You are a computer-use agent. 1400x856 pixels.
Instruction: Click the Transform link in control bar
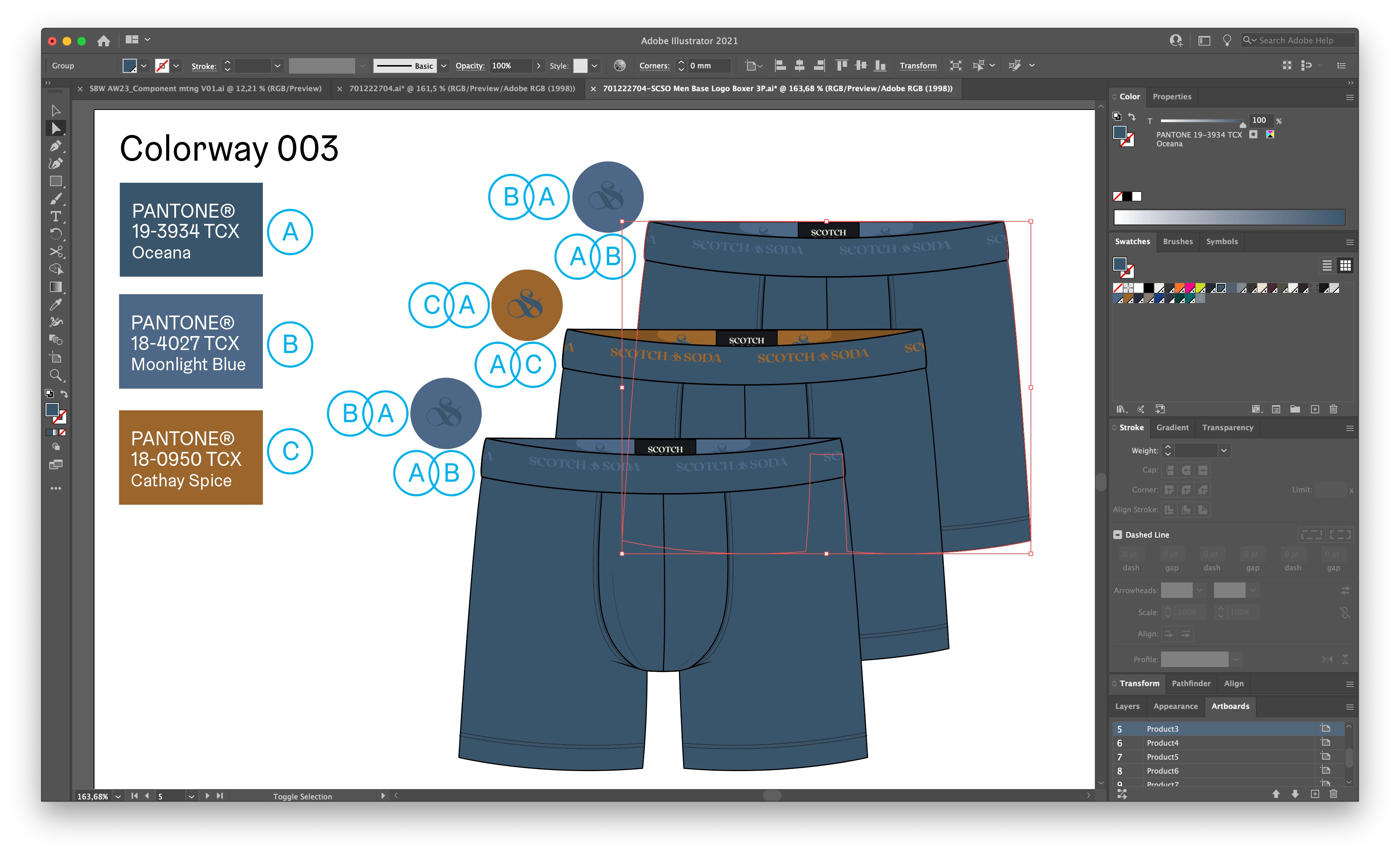tap(918, 66)
